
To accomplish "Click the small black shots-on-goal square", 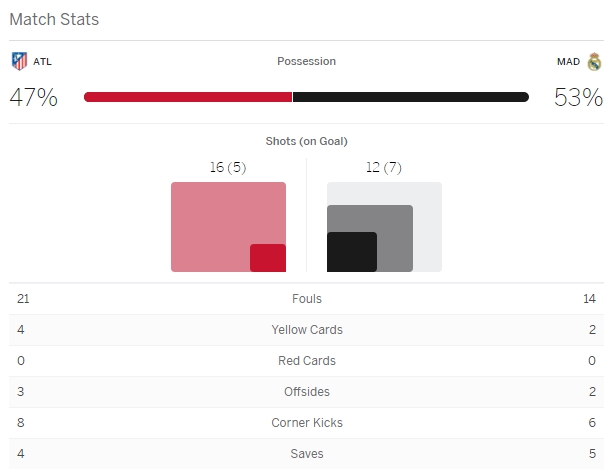I will coord(351,252).
